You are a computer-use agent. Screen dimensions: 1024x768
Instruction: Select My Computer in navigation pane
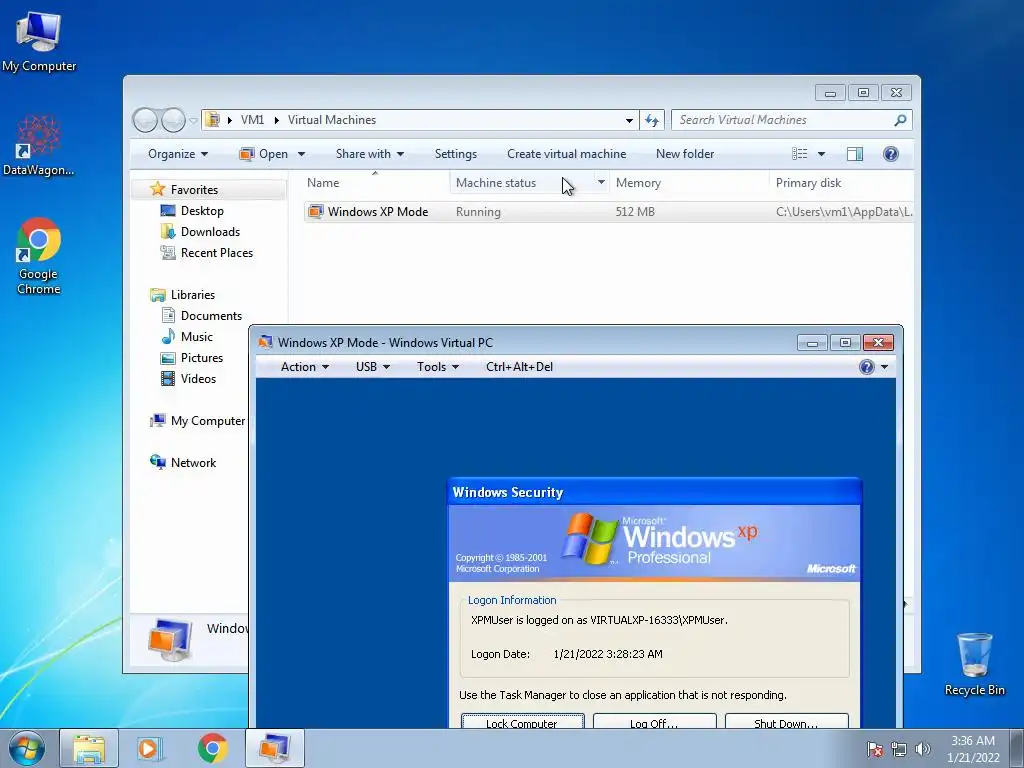click(208, 421)
